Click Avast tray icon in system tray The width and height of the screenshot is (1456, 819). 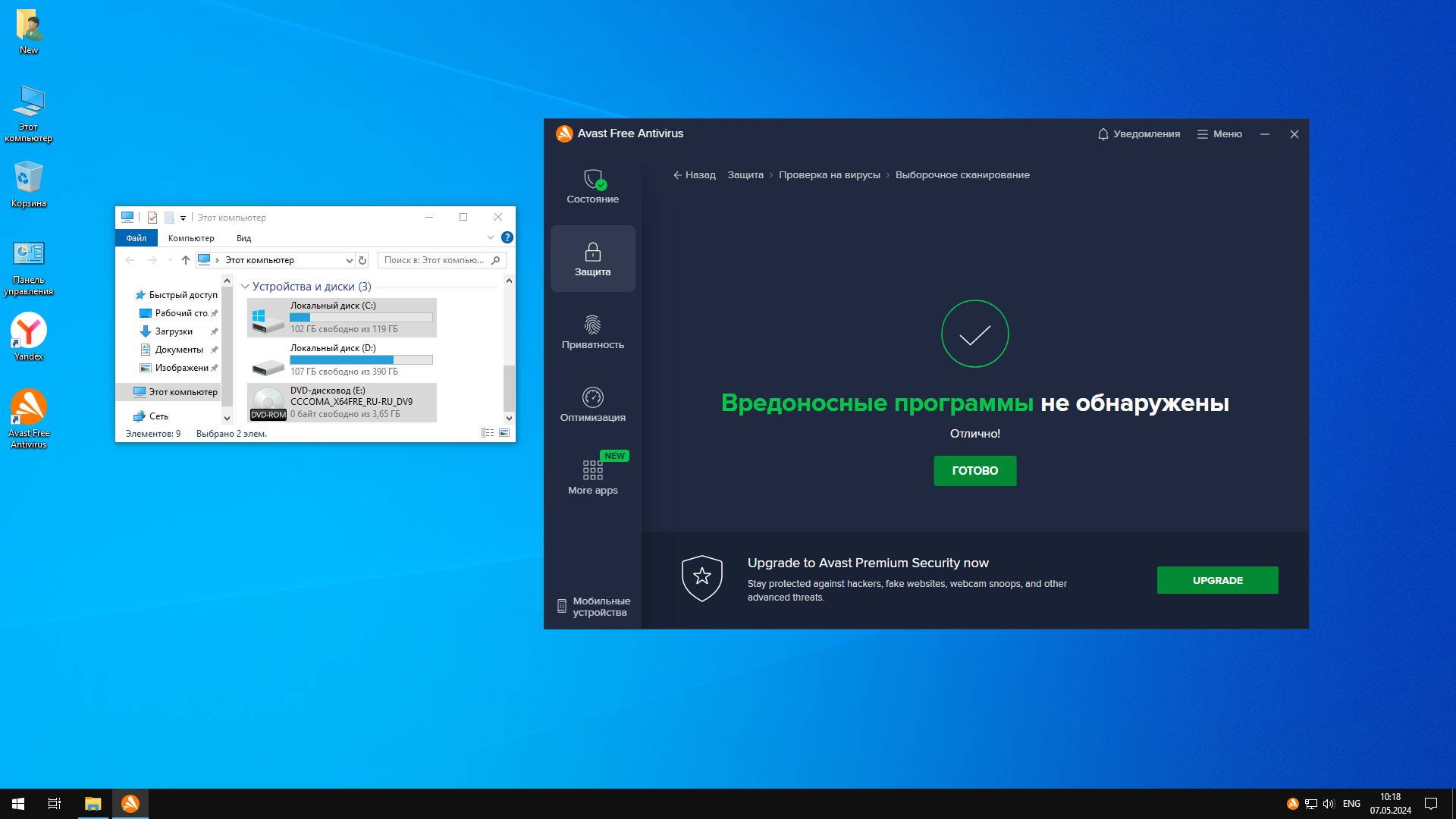[x=1292, y=804]
